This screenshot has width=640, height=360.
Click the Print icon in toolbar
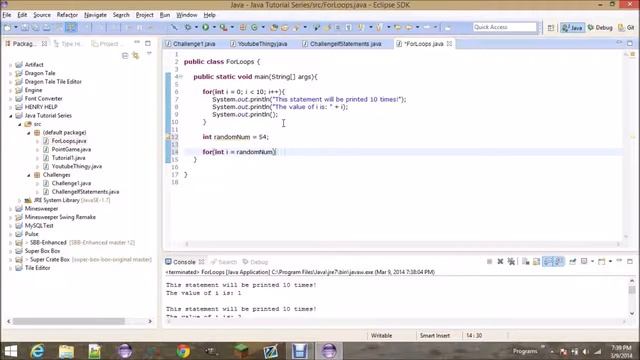[47, 27]
